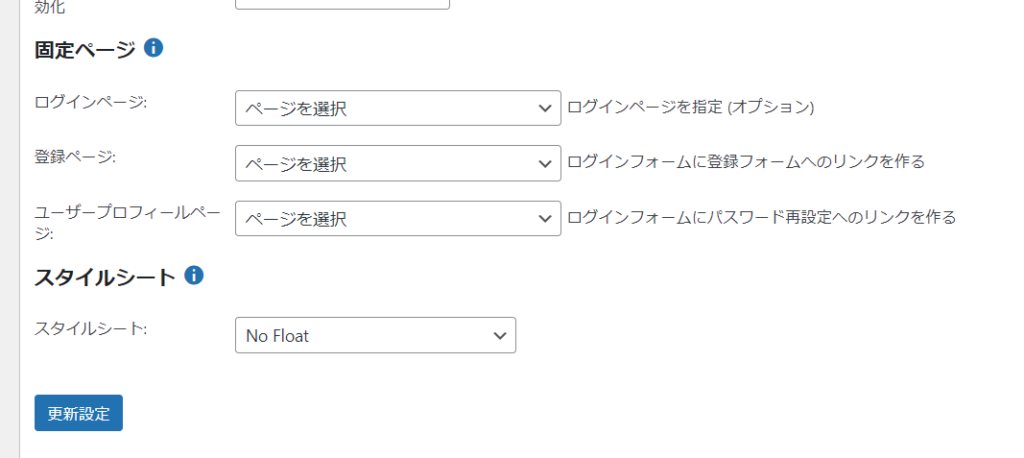Screen dimensions: 1024x458
Task: Click the スタイルシート section heading
Action: click(105, 278)
